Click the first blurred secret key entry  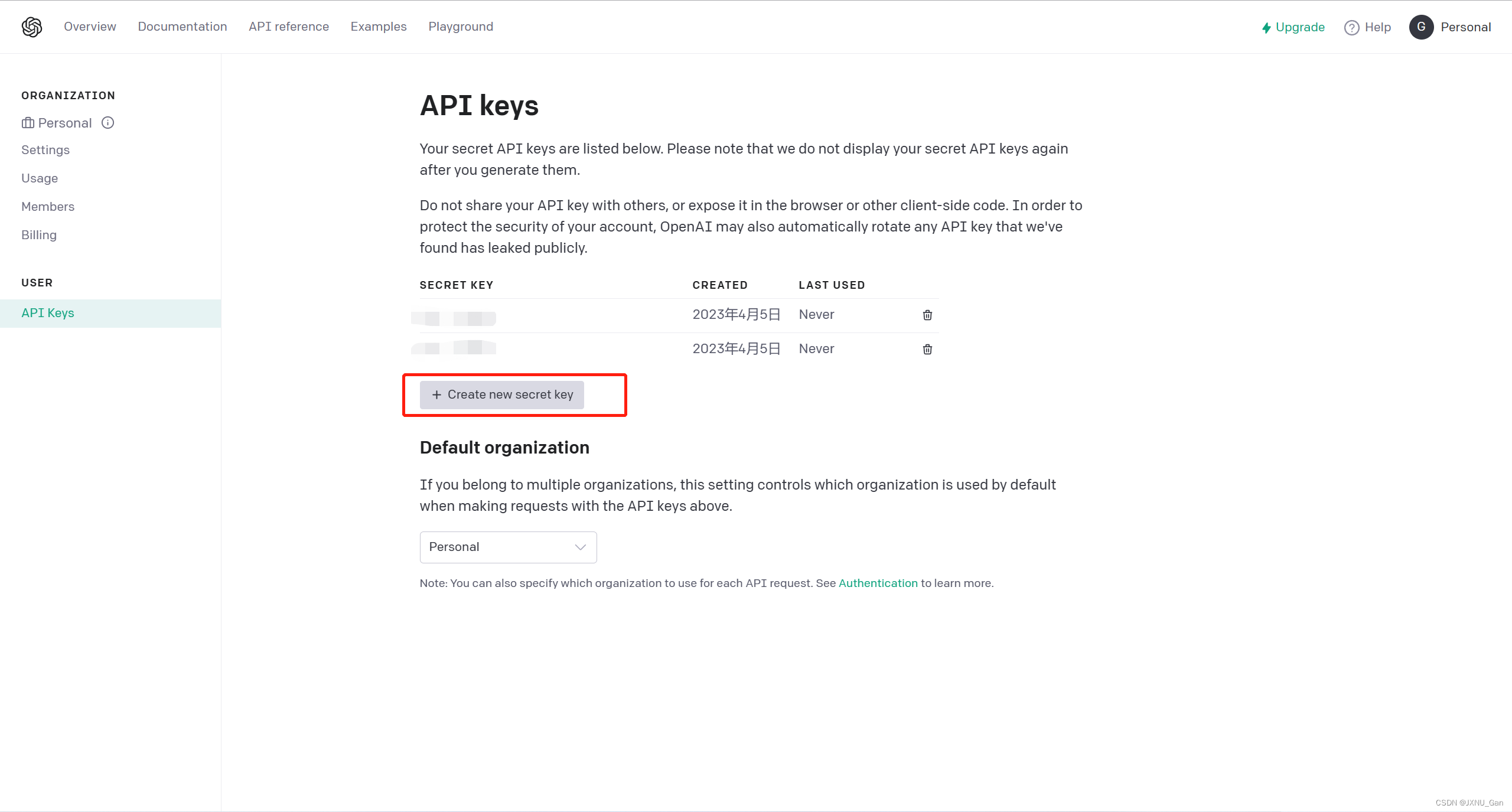tap(454, 318)
